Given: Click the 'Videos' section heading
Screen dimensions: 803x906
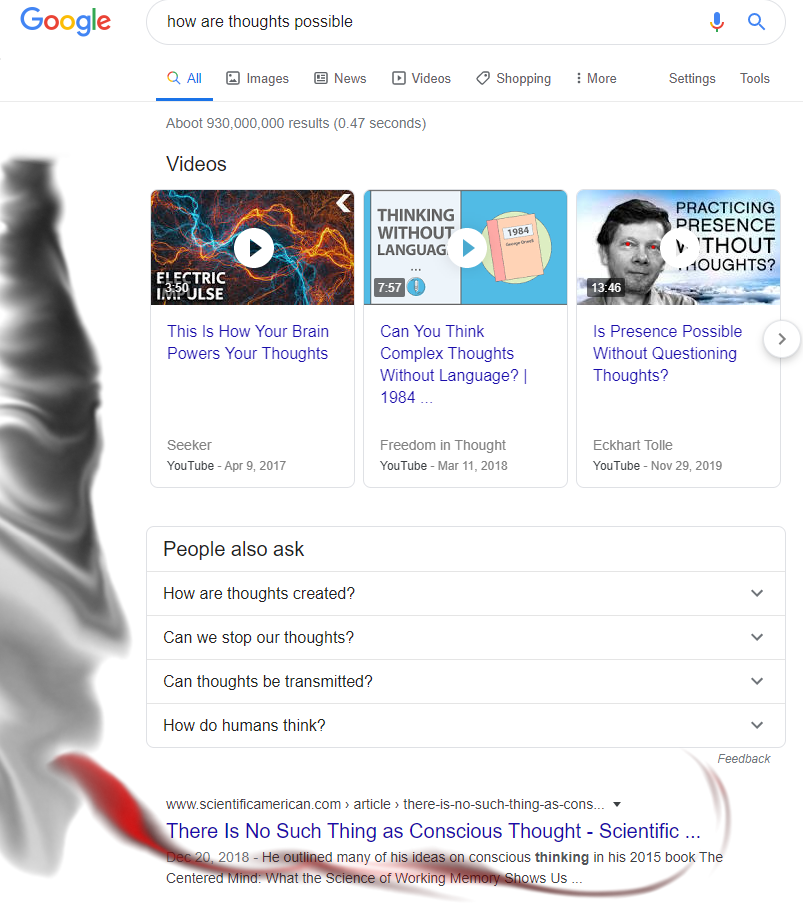Looking at the screenshot, I should [x=196, y=164].
